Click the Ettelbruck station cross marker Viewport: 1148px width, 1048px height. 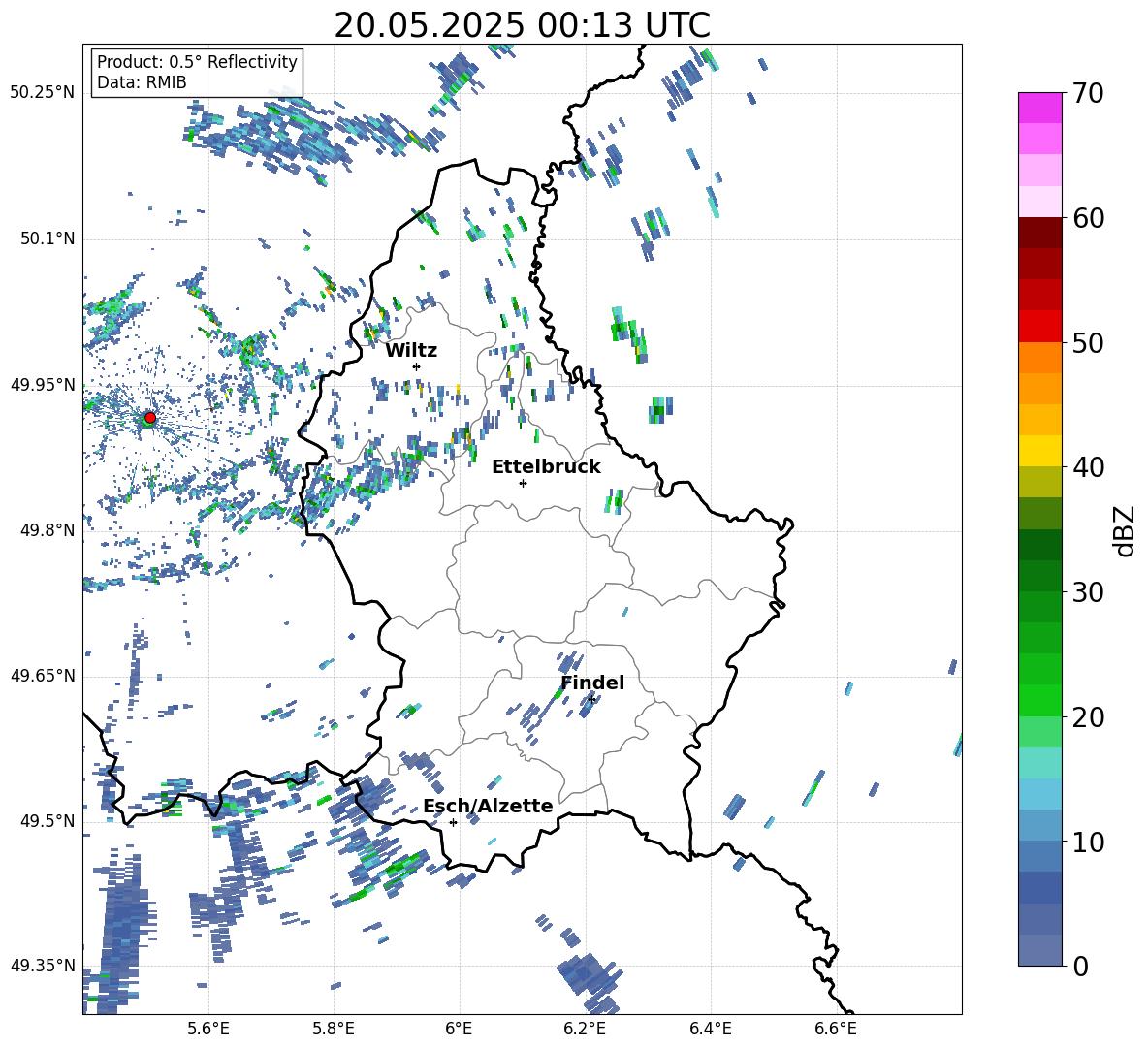(x=523, y=483)
